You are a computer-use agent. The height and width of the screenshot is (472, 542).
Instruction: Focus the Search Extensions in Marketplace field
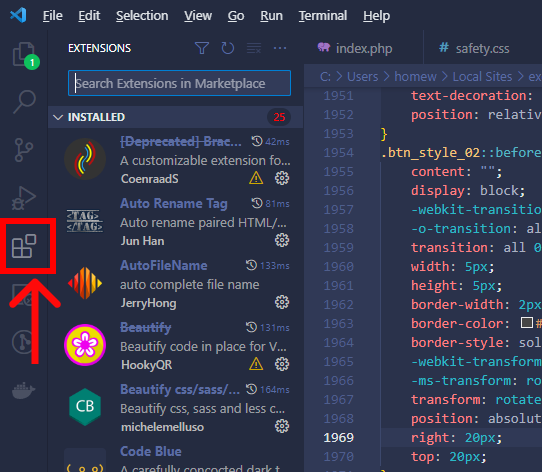179,83
